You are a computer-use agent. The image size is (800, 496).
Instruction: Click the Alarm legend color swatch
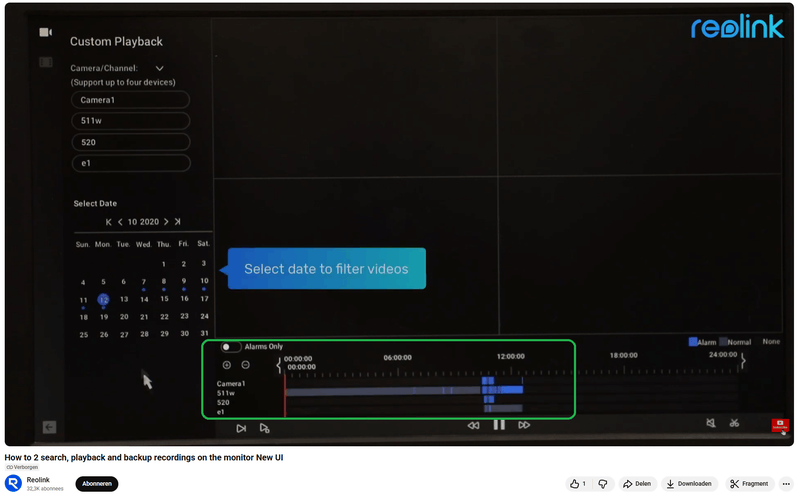click(693, 341)
